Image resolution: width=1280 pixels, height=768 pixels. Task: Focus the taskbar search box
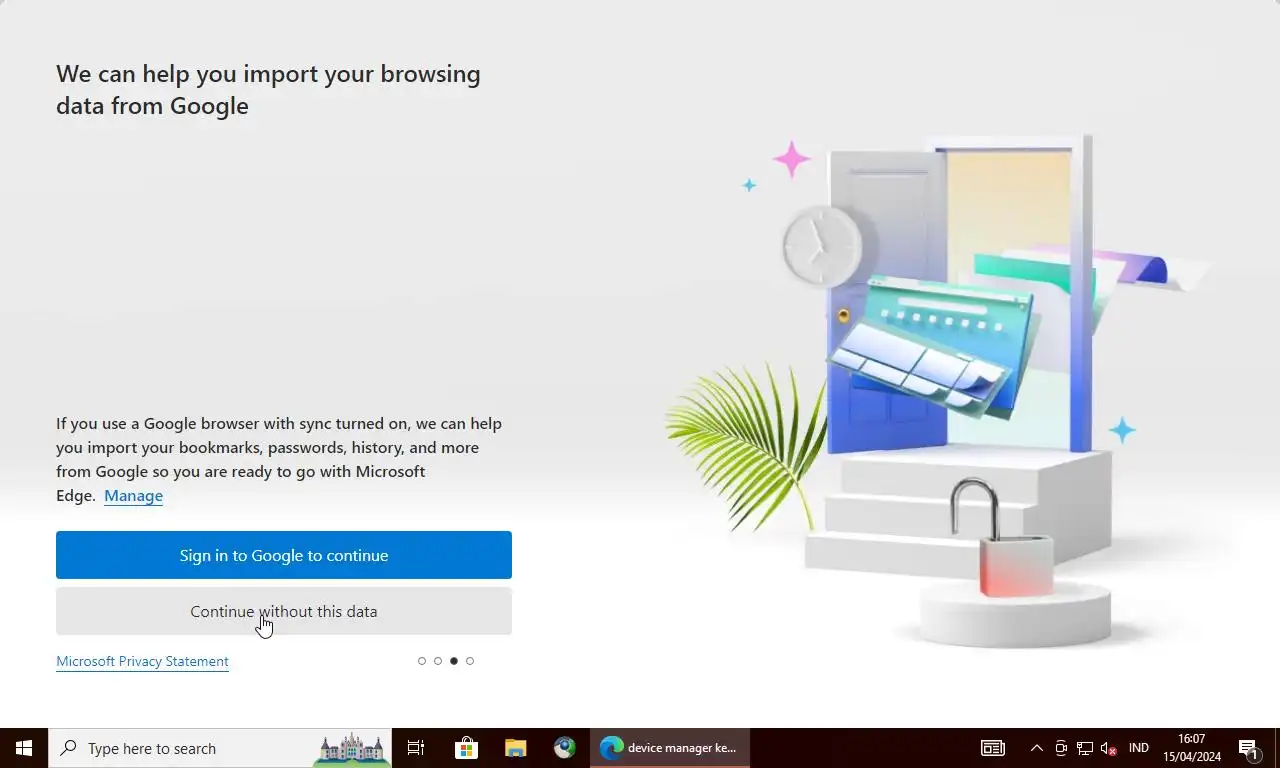point(220,748)
